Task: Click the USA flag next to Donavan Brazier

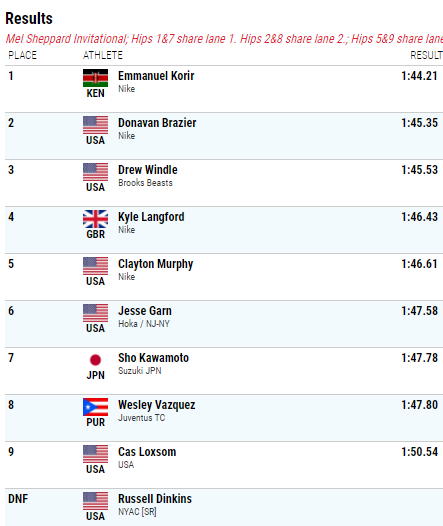Action: point(96,125)
